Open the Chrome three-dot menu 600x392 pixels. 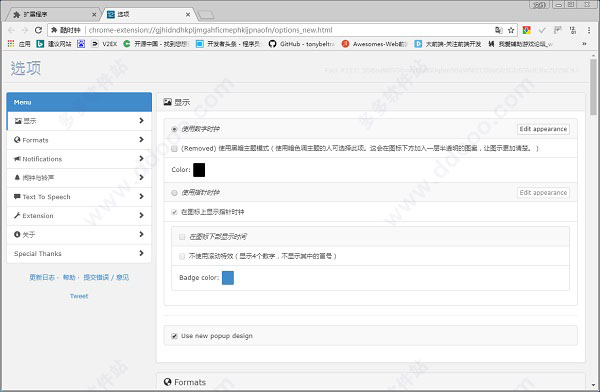coord(589,30)
